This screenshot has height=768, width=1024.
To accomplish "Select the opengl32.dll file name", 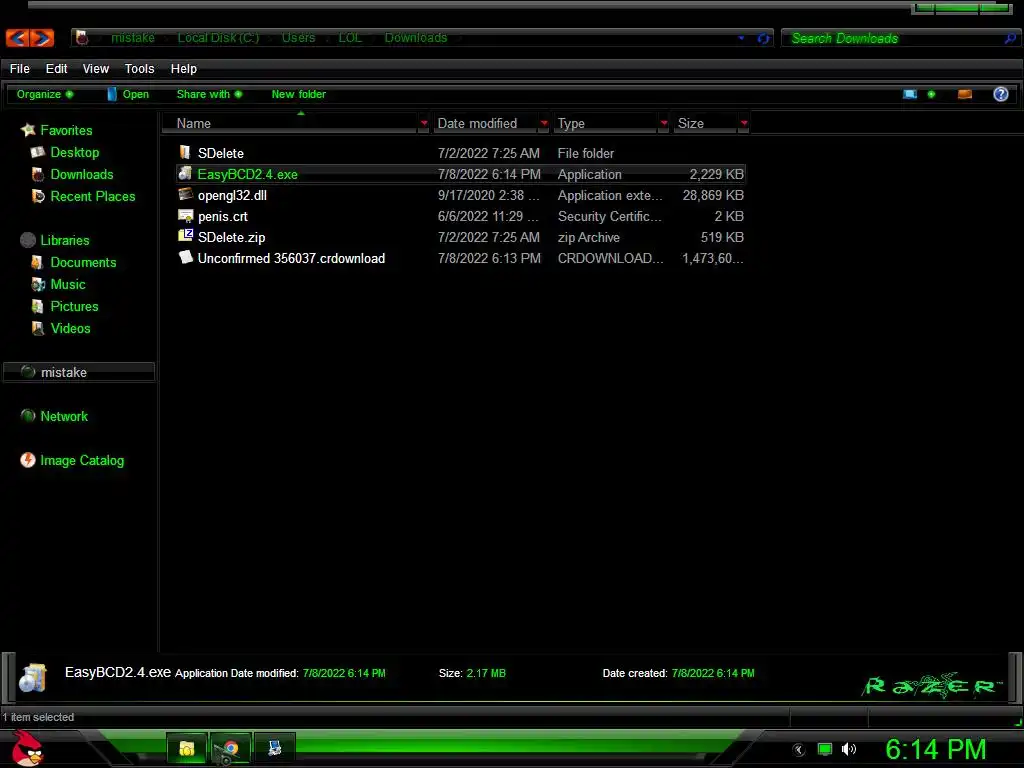I will (x=232, y=195).
